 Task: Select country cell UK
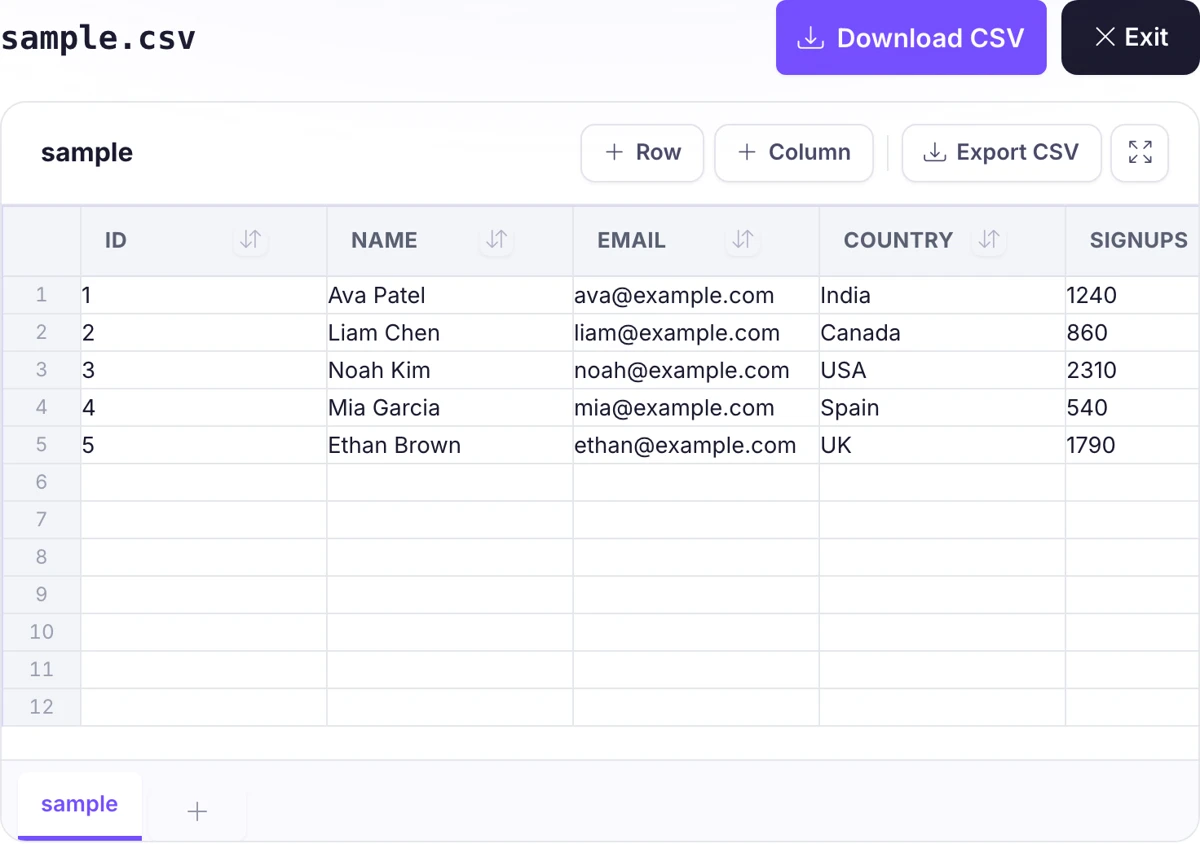pyautogui.click(x=942, y=445)
